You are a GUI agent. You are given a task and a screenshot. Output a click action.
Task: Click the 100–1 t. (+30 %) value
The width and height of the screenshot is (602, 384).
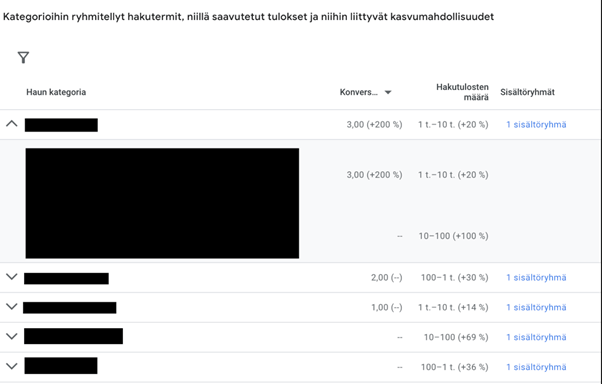pos(455,277)
